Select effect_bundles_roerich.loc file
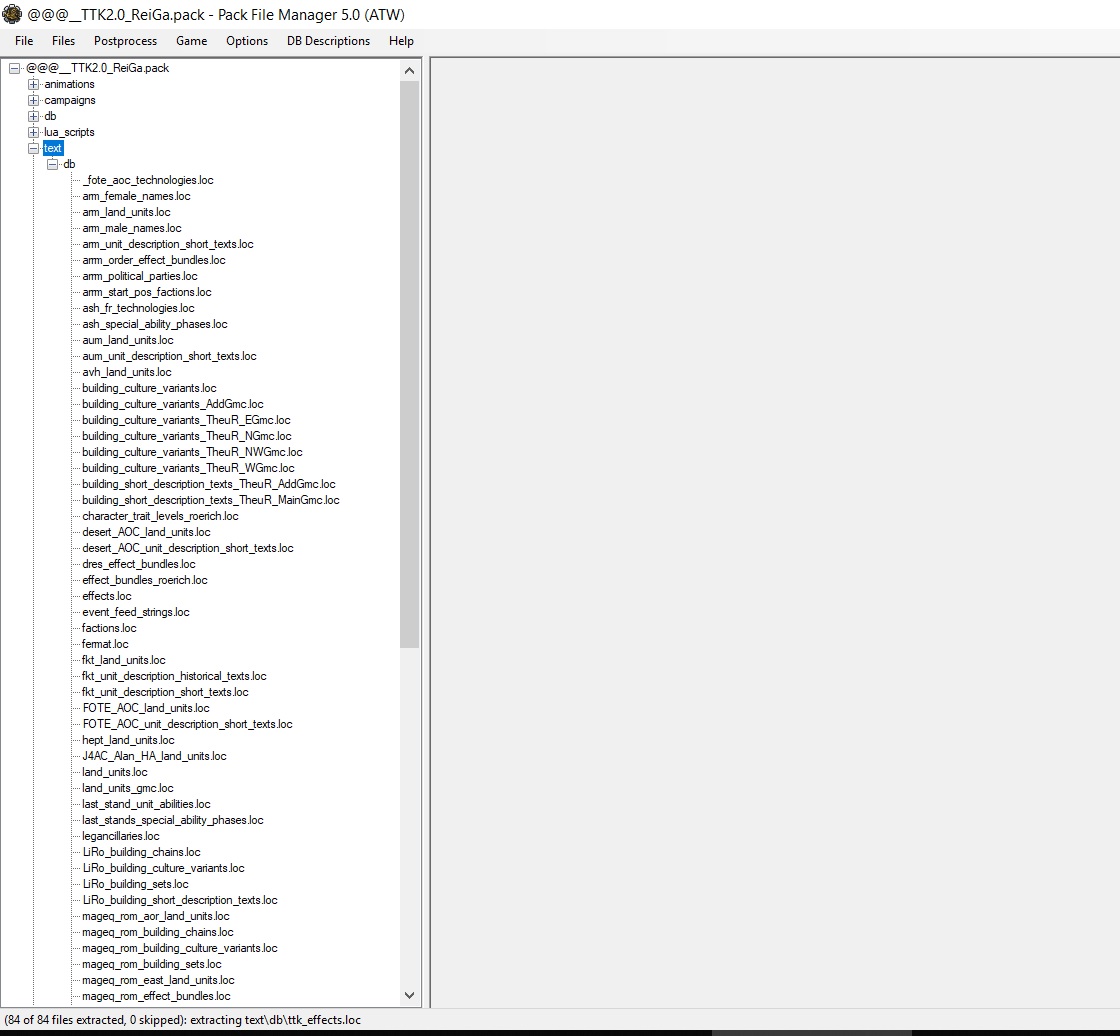Viewport: 1120px width, 1036px height. click(x=145, y=580)
